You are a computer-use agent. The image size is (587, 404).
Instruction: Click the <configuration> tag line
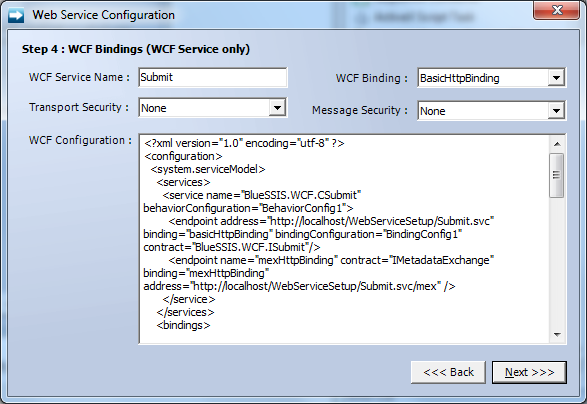183,156
